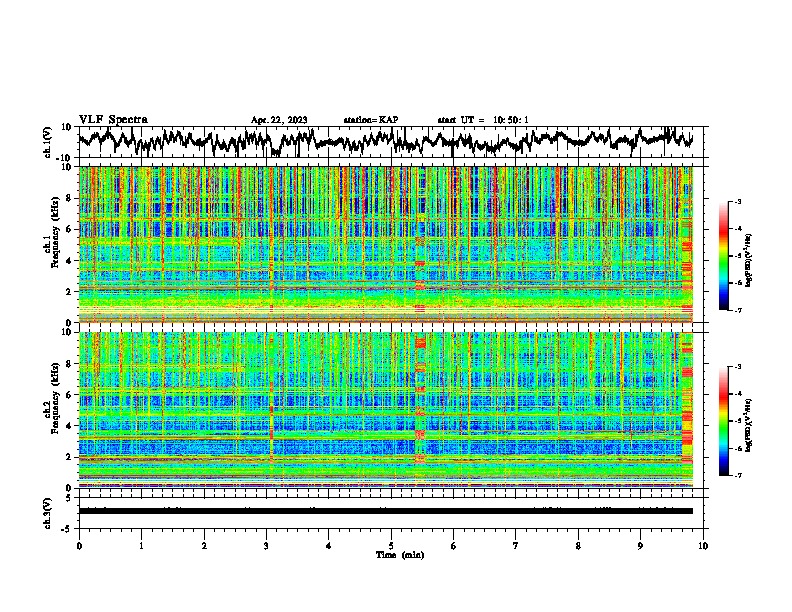The height and width of the screenshot is (612, 792).
Task: Click time axis tick label "5"
Action: pyautogui.click(x=391, y=546)
